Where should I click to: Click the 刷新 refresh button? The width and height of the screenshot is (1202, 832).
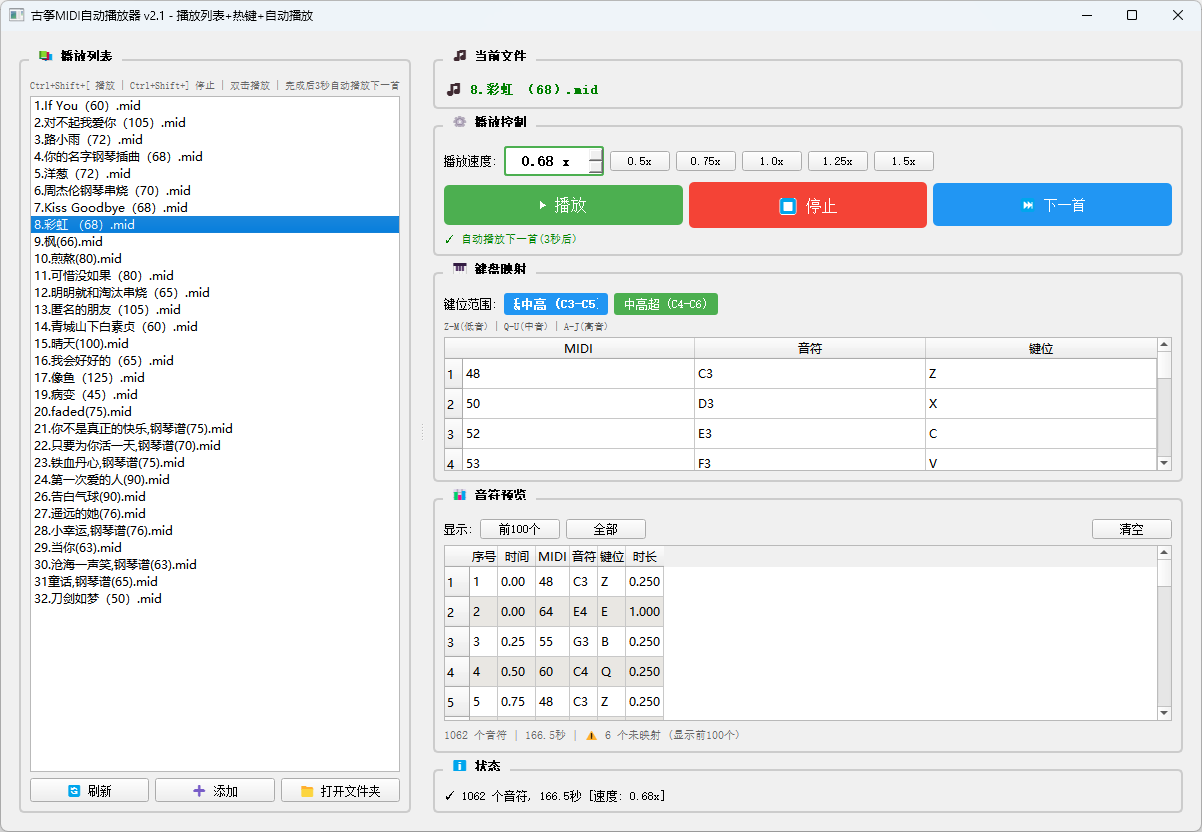pos(89,790)
